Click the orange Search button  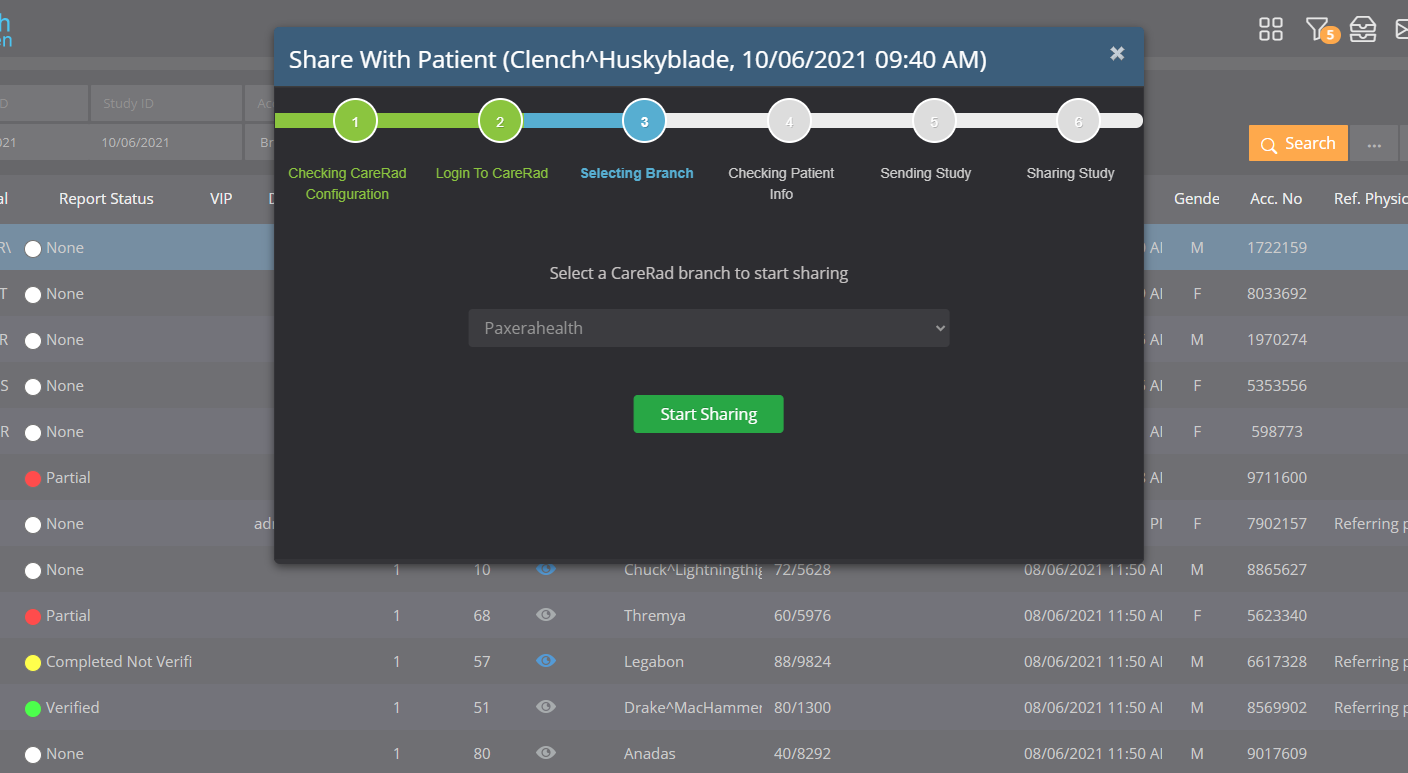[x=1297, y=144]
